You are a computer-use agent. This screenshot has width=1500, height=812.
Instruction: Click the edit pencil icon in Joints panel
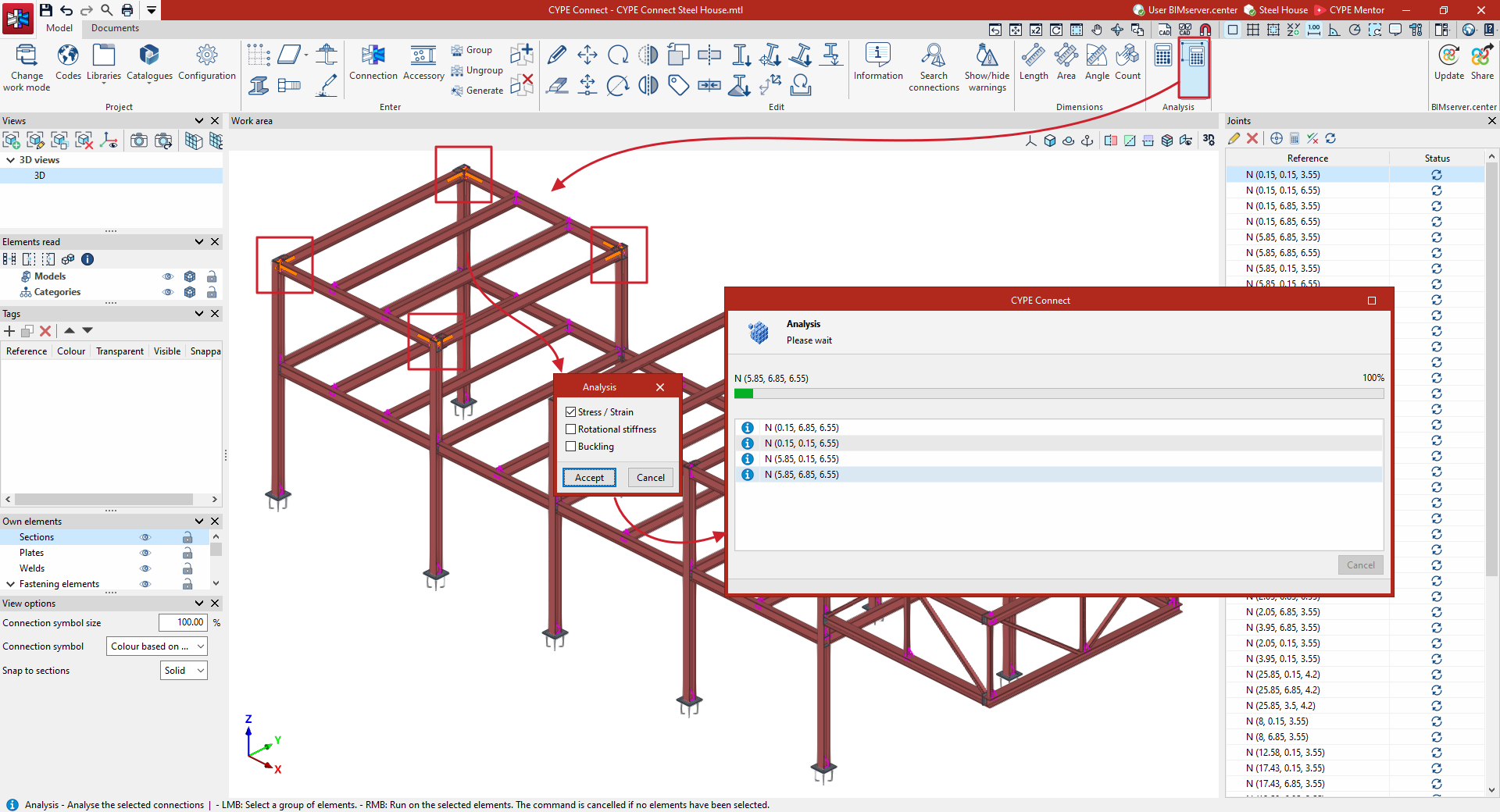click(1234, 138)
